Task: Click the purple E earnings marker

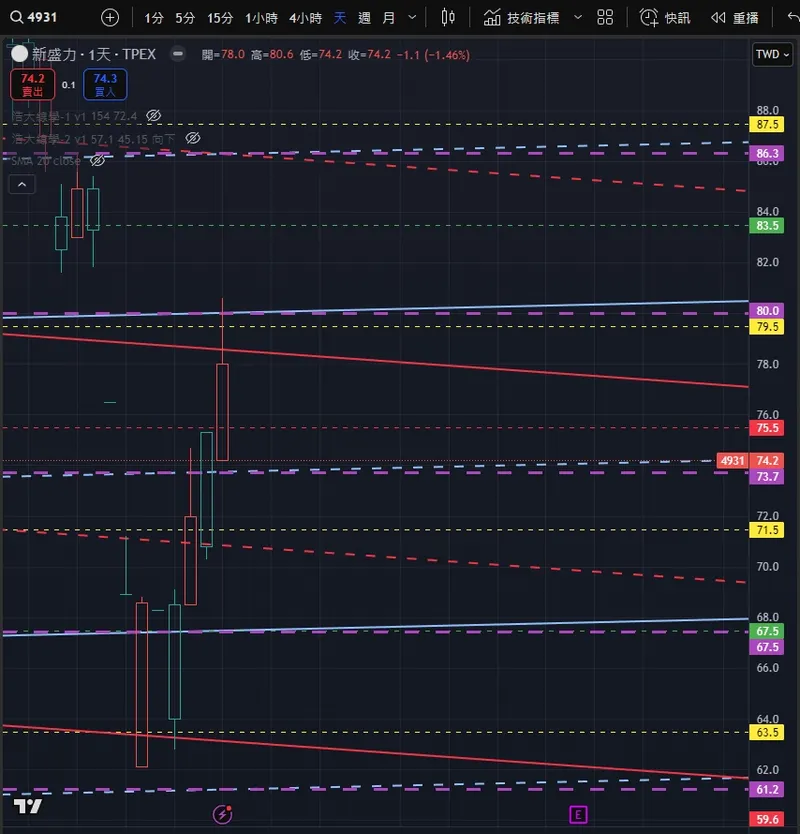Action: click(x=578, y=814)
